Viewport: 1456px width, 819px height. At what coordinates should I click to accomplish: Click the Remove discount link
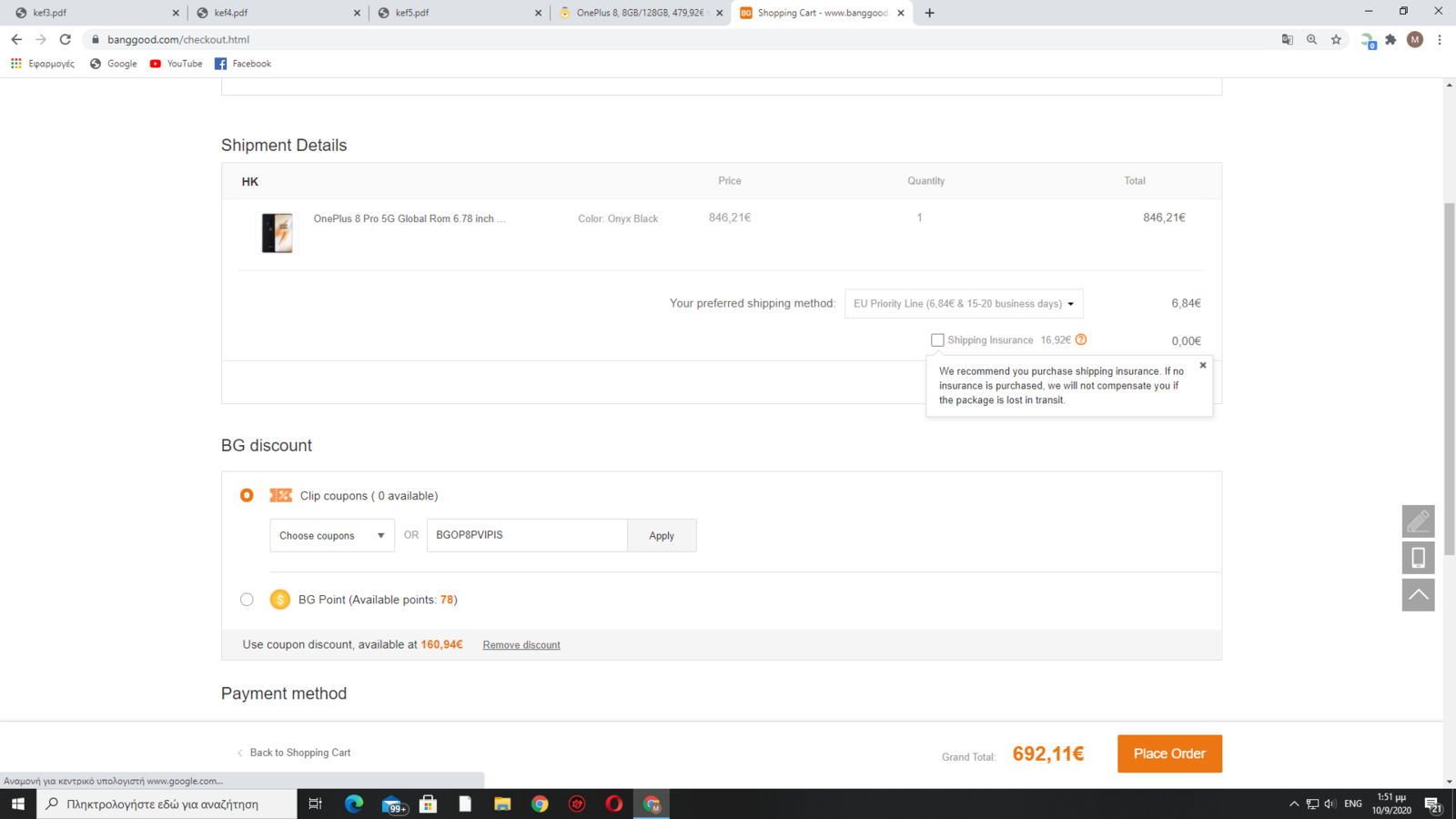click(x=521, y=644)
